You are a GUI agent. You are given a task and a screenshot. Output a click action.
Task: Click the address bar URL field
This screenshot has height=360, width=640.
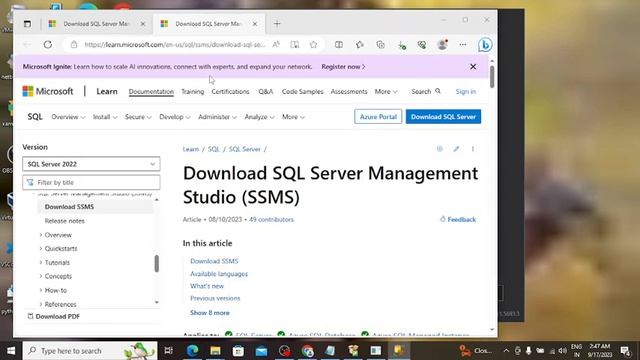(175, 44)
